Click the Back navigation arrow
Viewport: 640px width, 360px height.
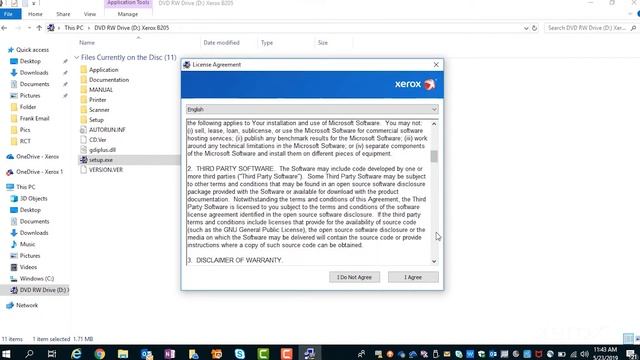[4, 28]
